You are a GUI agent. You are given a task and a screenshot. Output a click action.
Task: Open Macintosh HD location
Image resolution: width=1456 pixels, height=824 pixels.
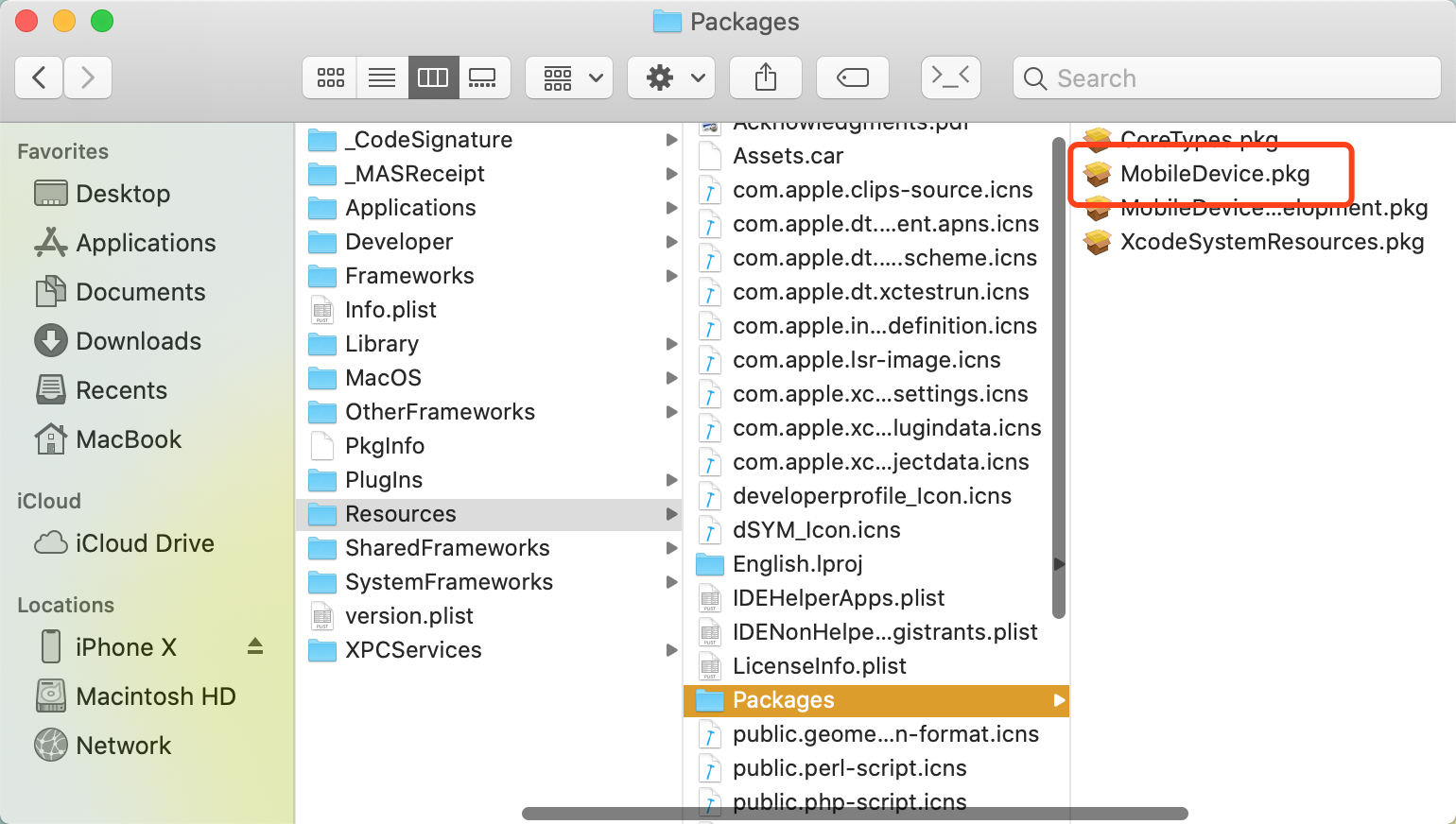(155, 696)
